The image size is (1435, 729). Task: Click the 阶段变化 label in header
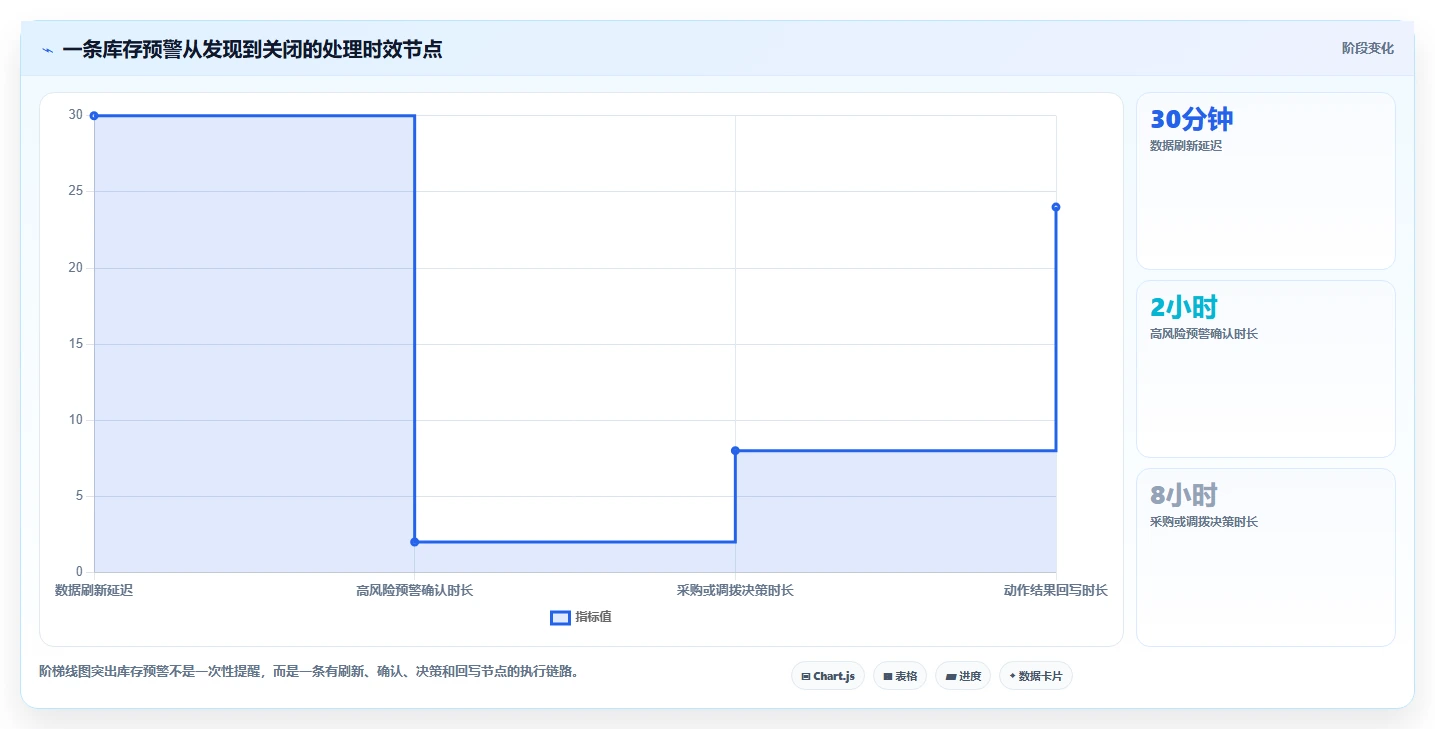1367,48
